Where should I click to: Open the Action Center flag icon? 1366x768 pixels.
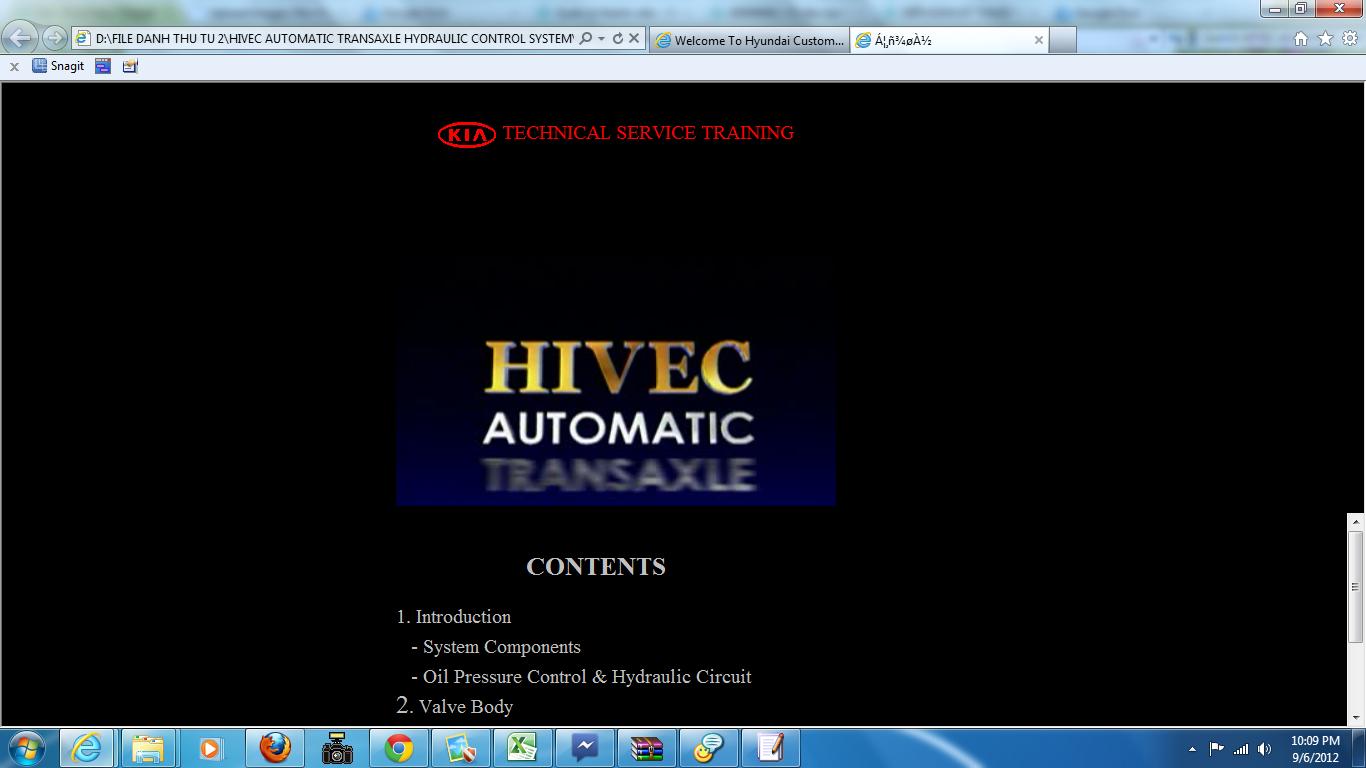click(1217, 748)
